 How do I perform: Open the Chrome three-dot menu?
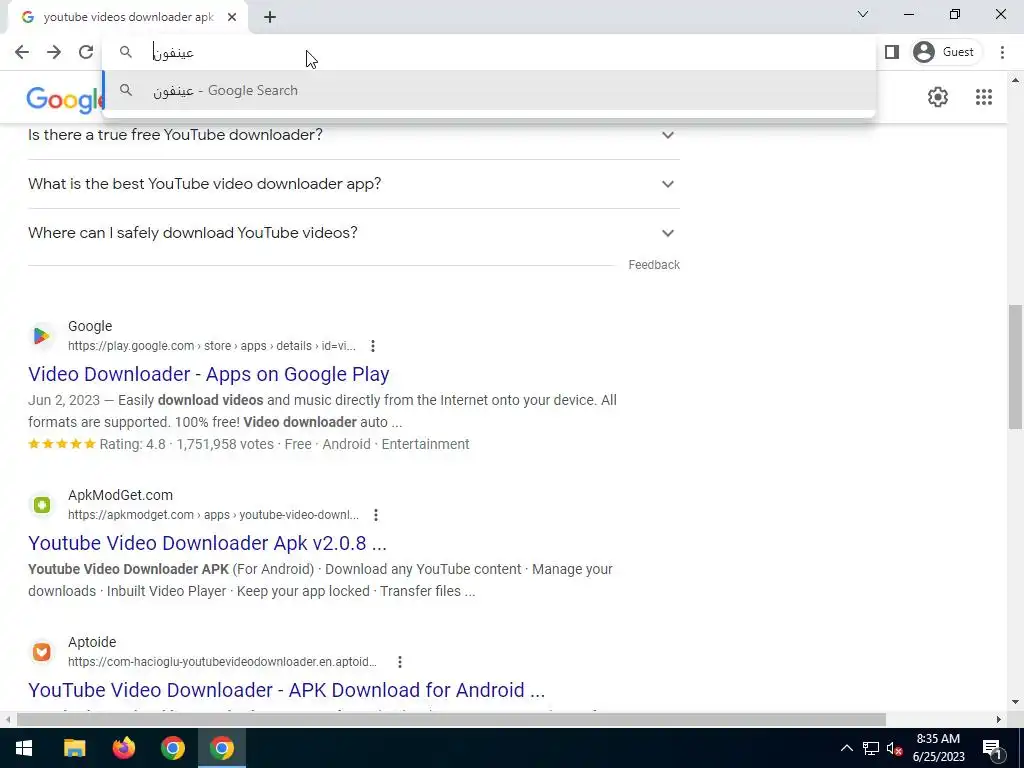(x=1002, y=52)
